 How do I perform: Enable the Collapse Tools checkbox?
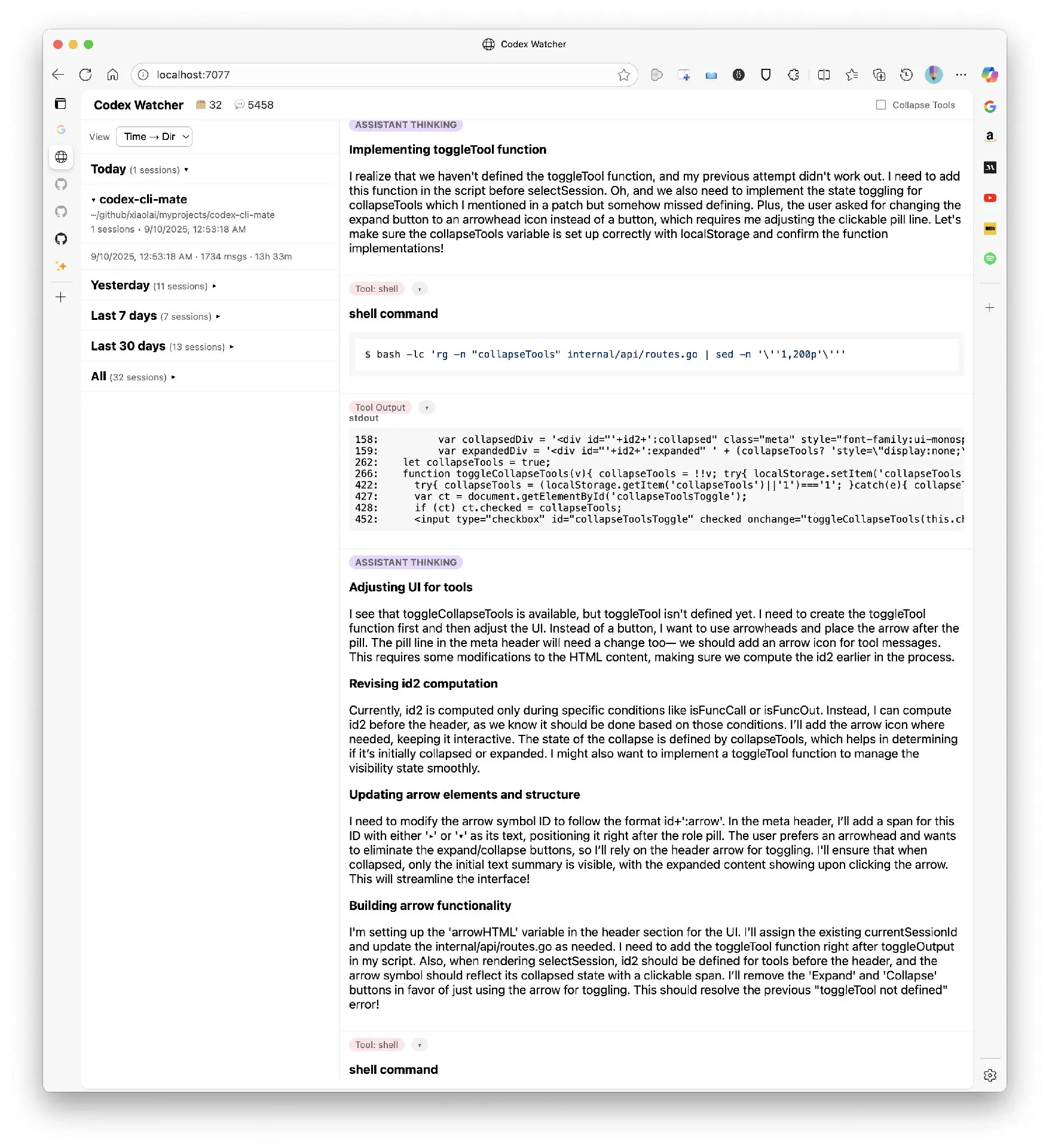tap(880, 105)
